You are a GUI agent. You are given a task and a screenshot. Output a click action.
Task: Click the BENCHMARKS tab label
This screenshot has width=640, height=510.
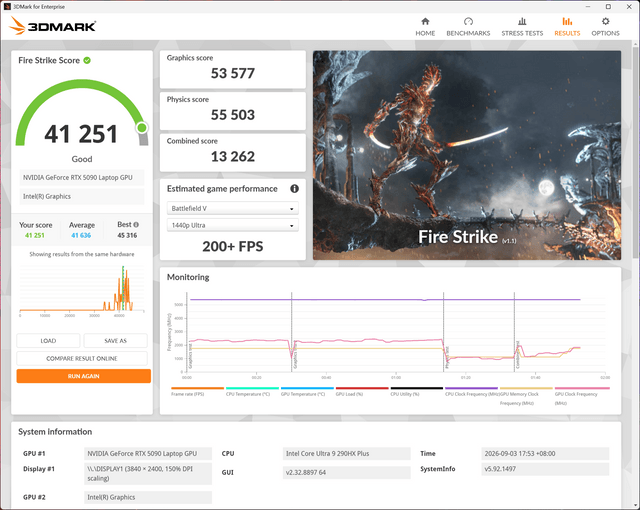pyautogui.click(x=468, y=33)
